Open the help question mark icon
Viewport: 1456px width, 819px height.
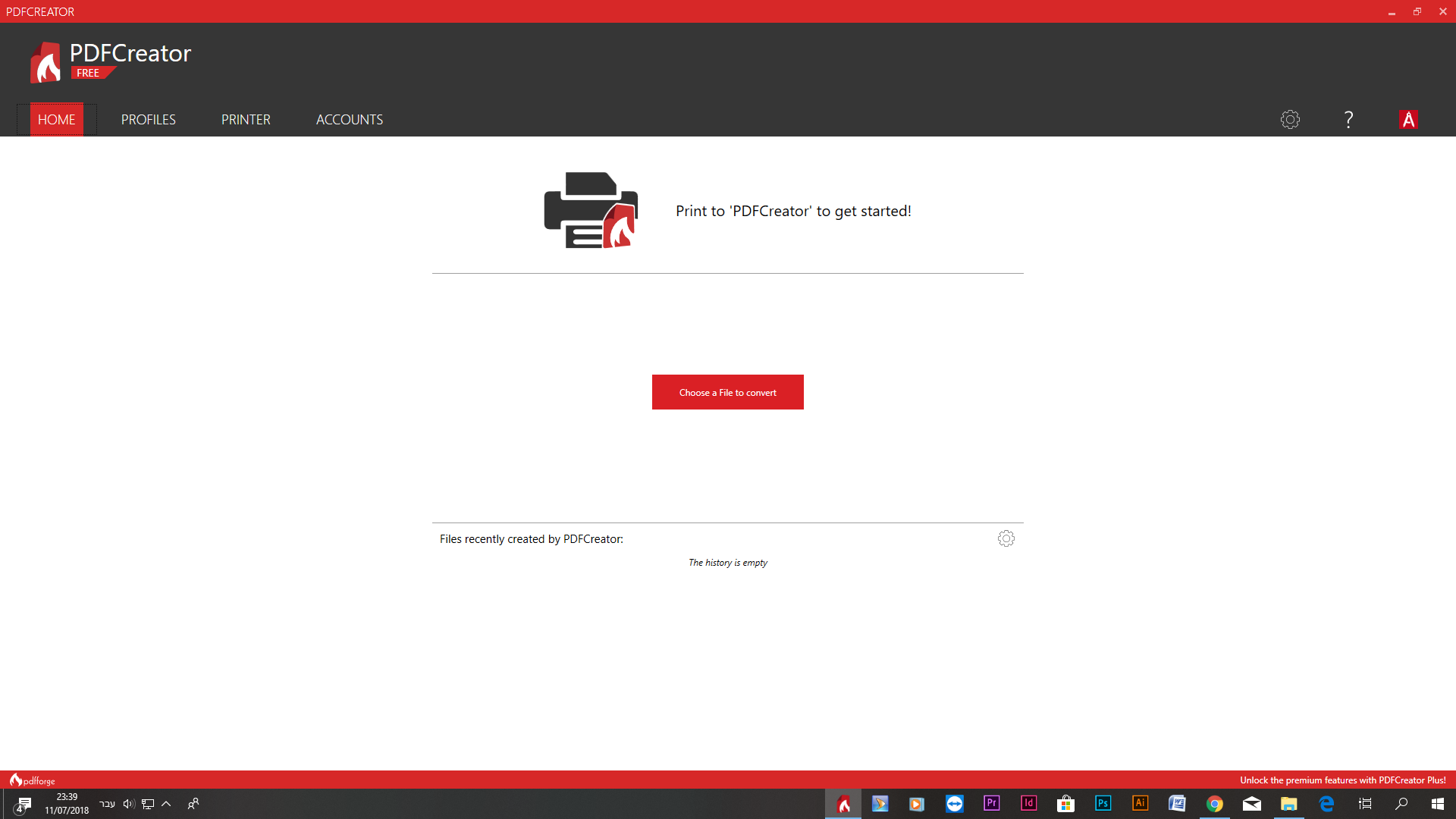click(x=1348, y=120)
